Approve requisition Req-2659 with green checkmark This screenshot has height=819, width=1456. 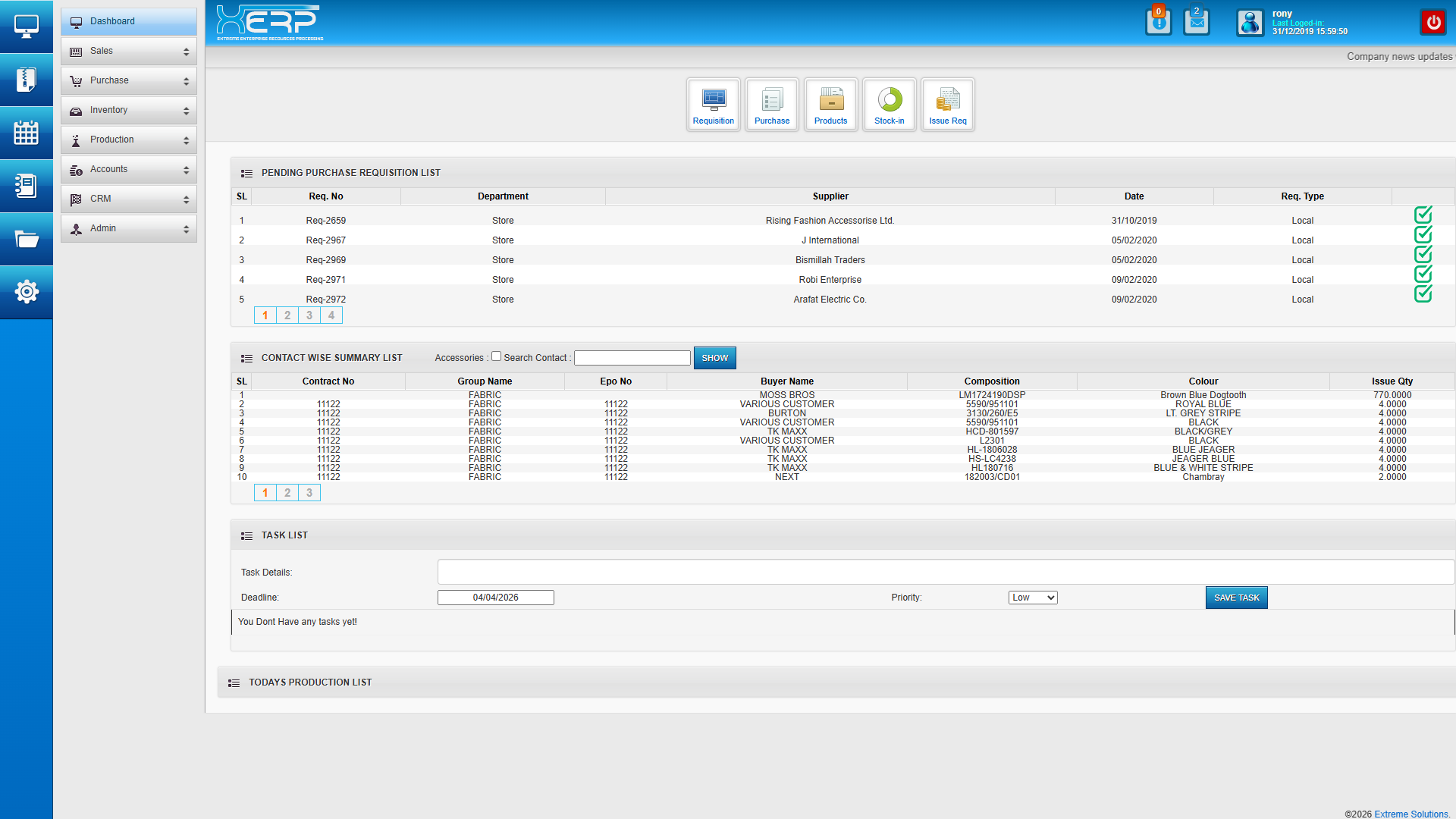tap(1423, 215)
